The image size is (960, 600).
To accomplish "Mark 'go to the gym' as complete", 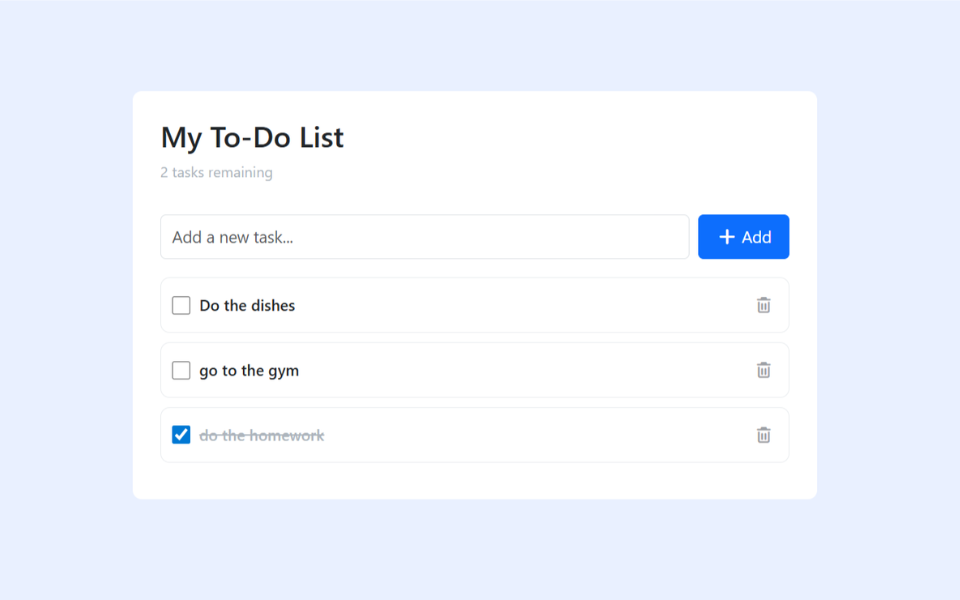I will (181, 370).
